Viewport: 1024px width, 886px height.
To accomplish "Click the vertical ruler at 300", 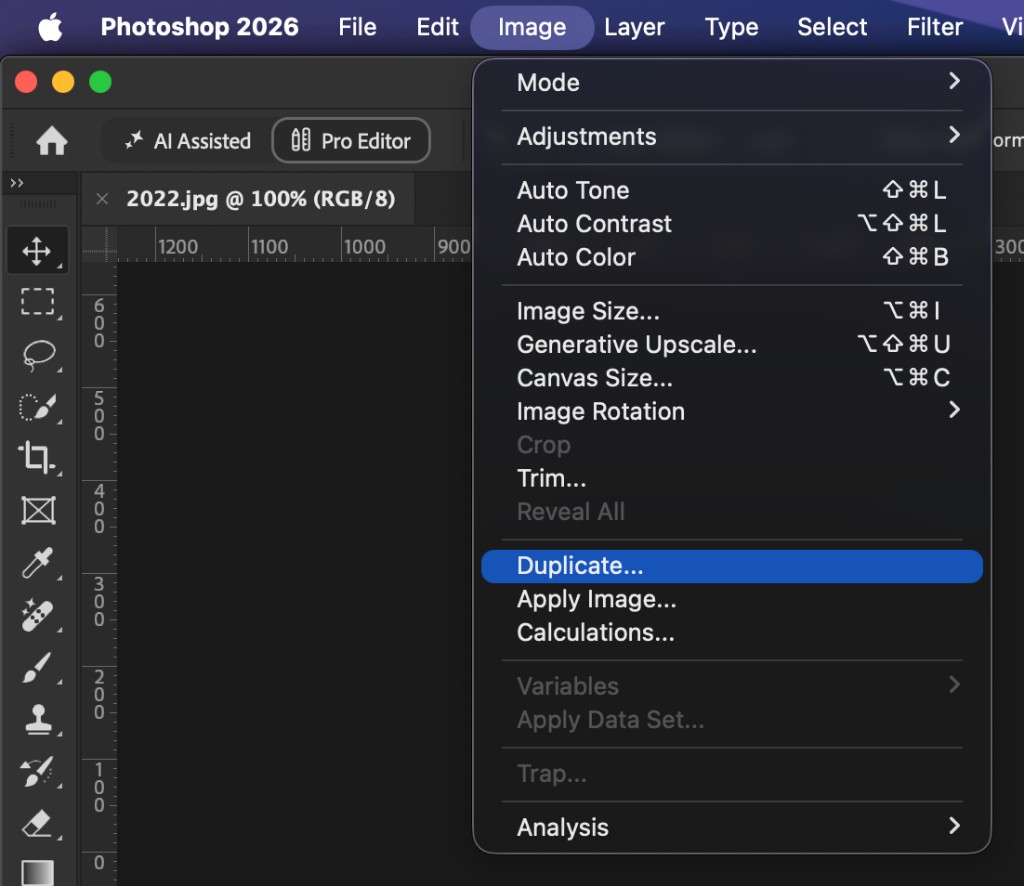I will [x=99, y=601].
